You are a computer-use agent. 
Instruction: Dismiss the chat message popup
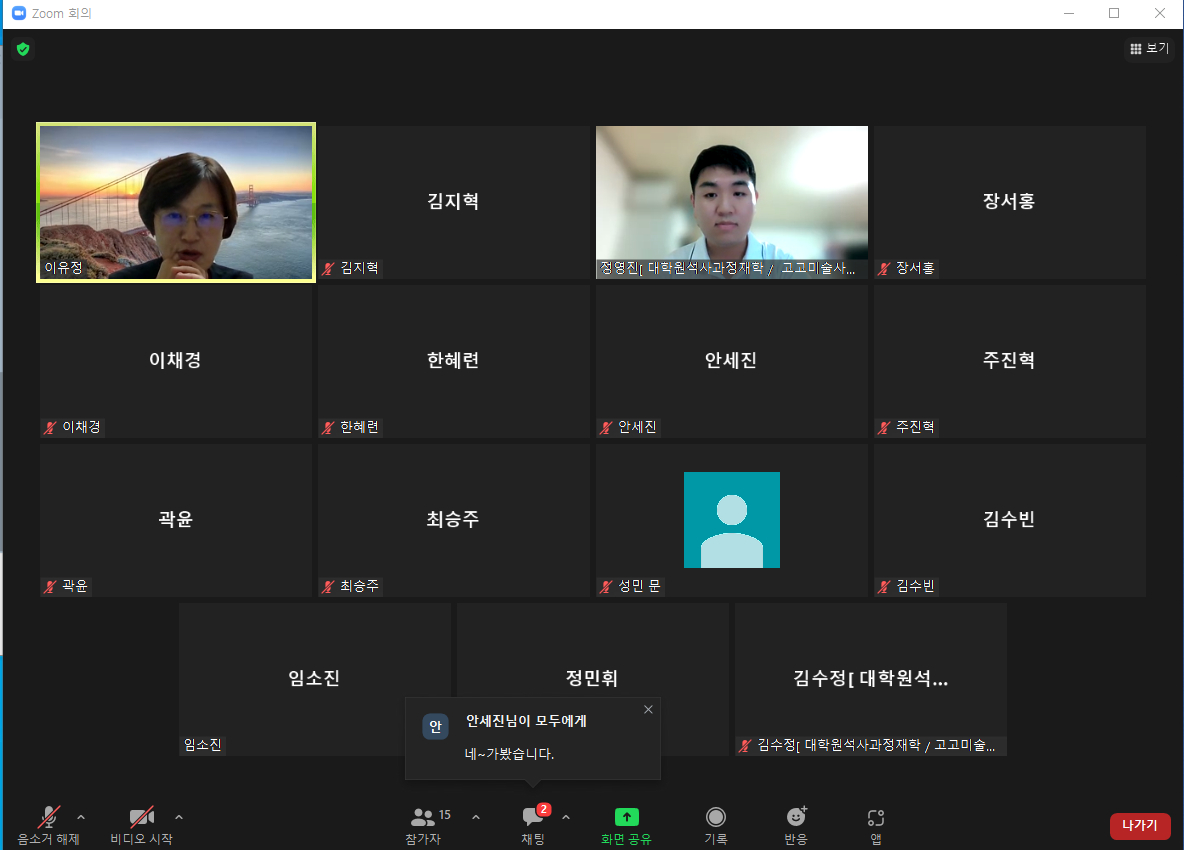[x=648, y=710]
